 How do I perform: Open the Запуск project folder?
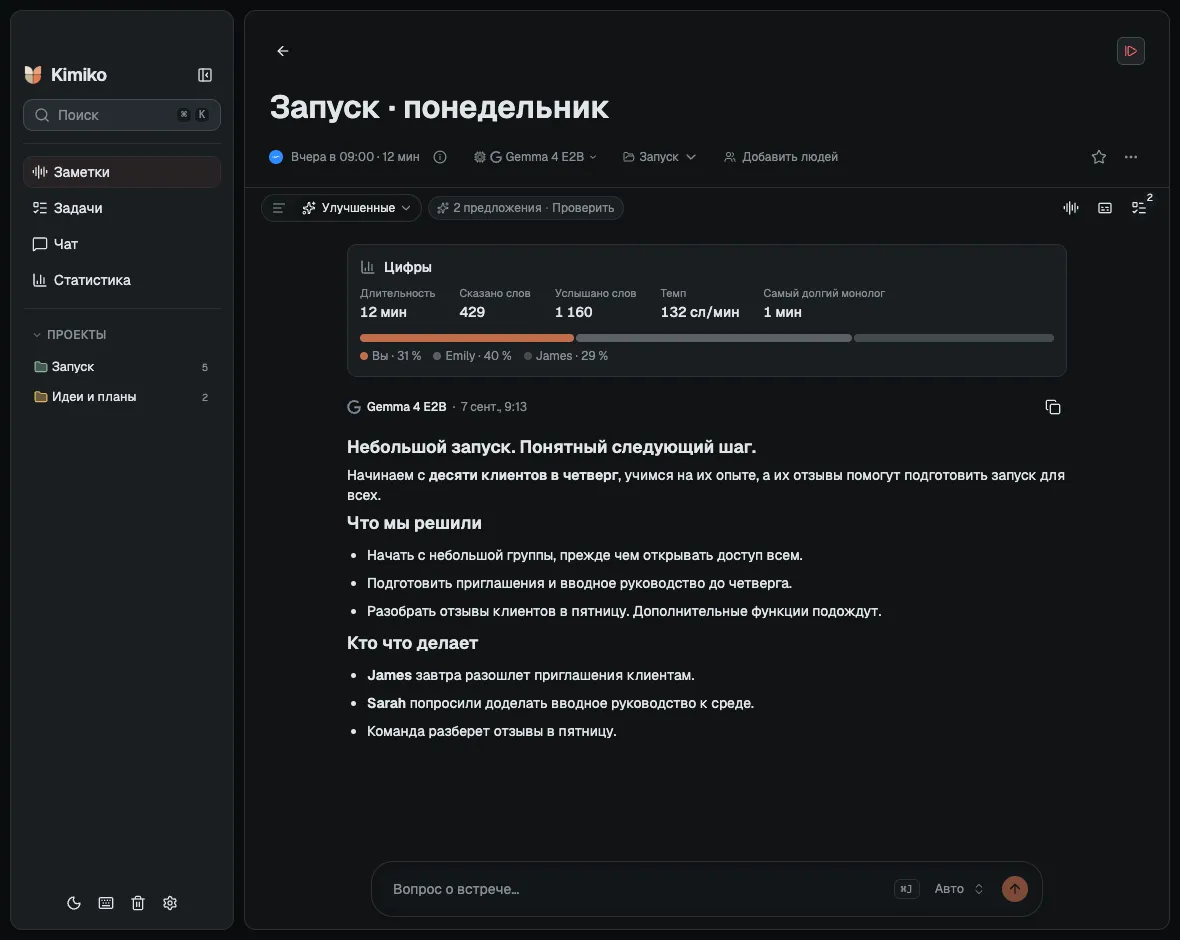coord(122,367)
